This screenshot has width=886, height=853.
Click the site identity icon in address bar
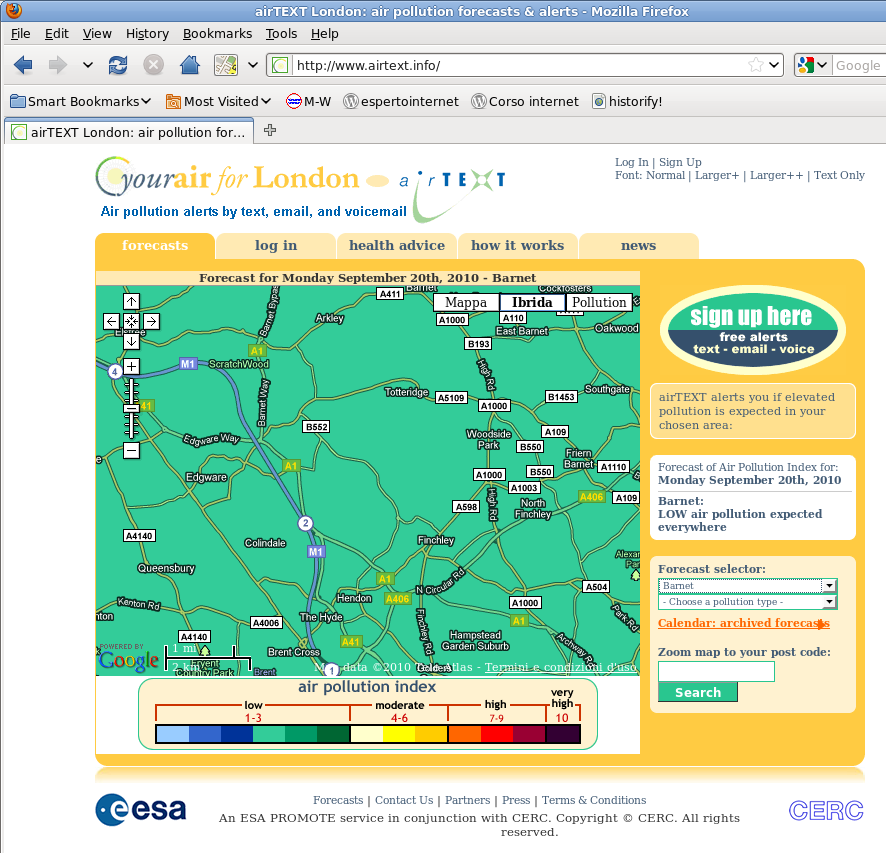[x=280, y=66]
